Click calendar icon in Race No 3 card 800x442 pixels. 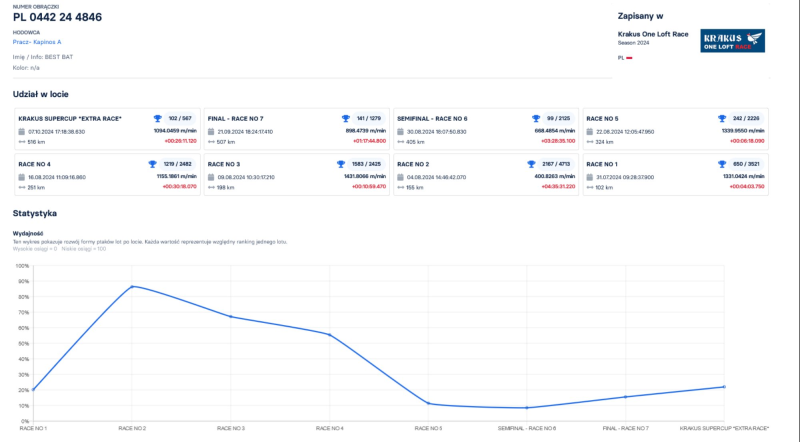point(211,177)
